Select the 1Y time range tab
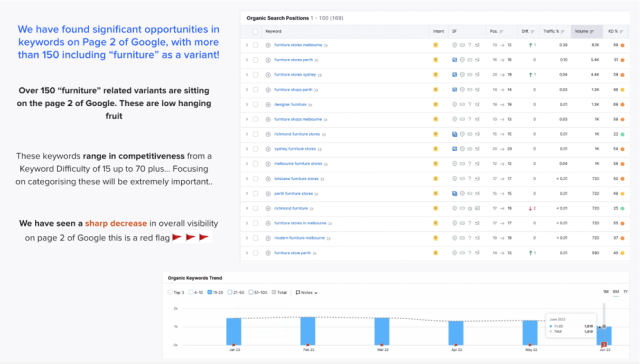The width and height of the screenshot is (640, 364). click(x=625, y=292)
